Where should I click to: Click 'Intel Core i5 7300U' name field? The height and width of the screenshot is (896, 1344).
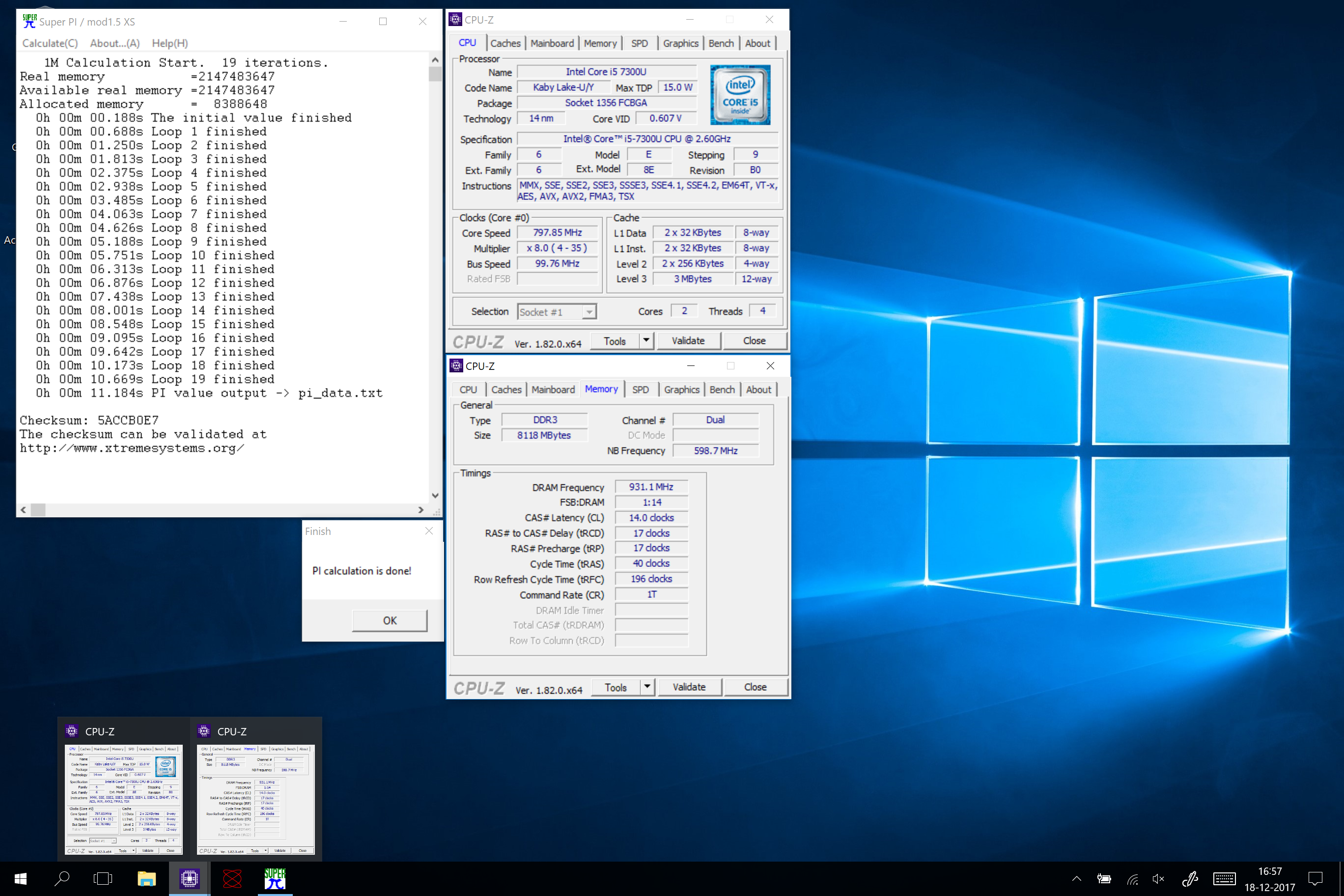pyautogui.click(x=606, y=72)
